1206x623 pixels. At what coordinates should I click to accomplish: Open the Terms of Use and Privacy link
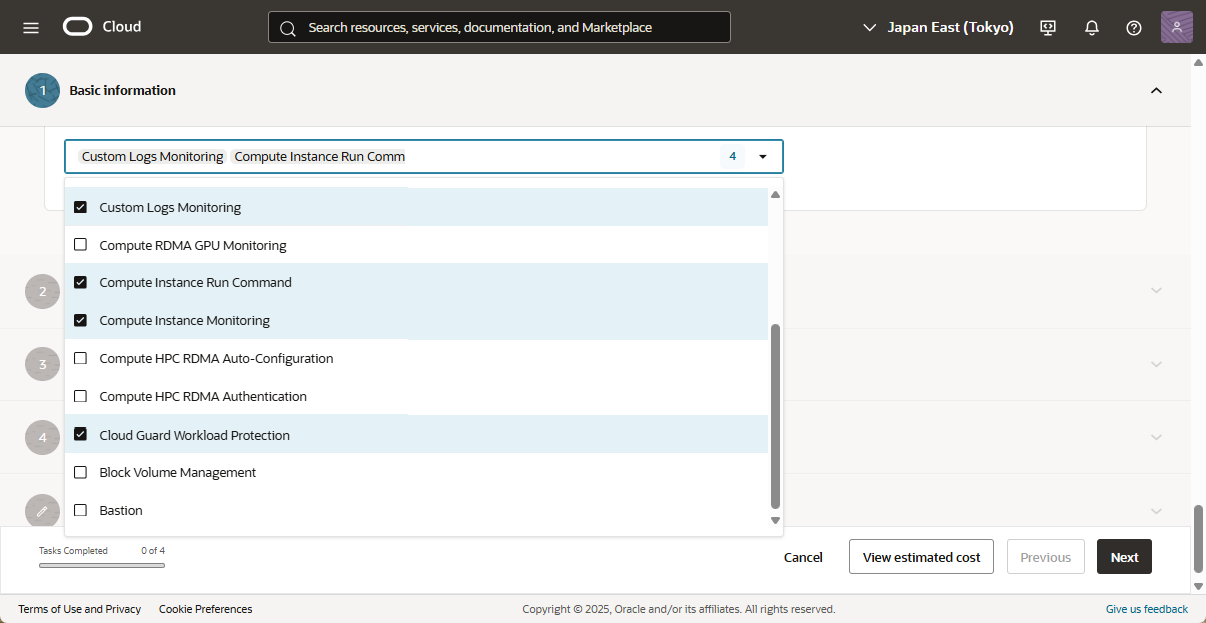79,609
